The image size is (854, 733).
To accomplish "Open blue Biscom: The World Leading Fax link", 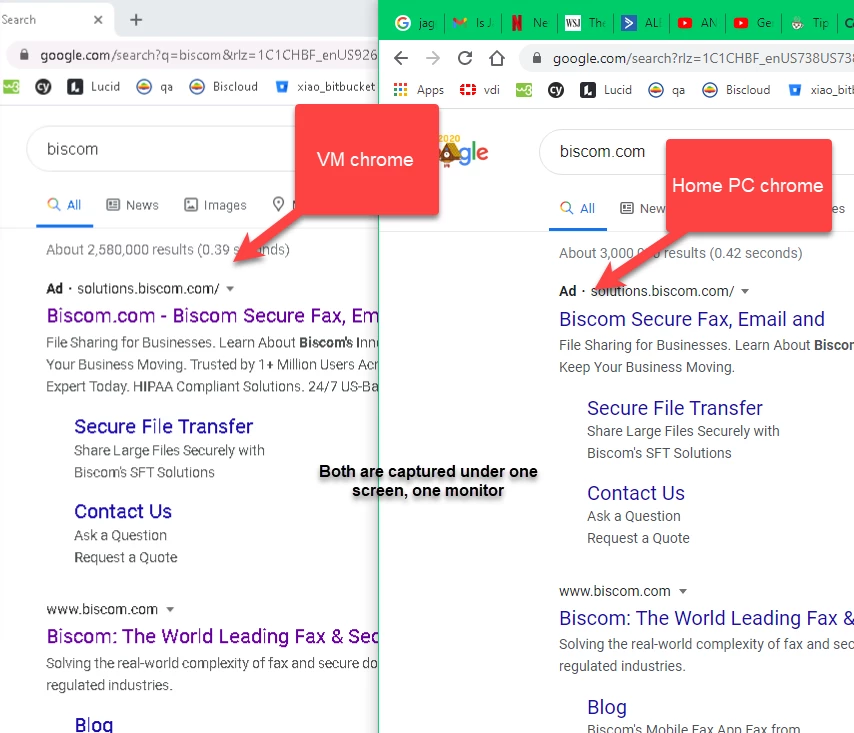I will coord(706,618).
